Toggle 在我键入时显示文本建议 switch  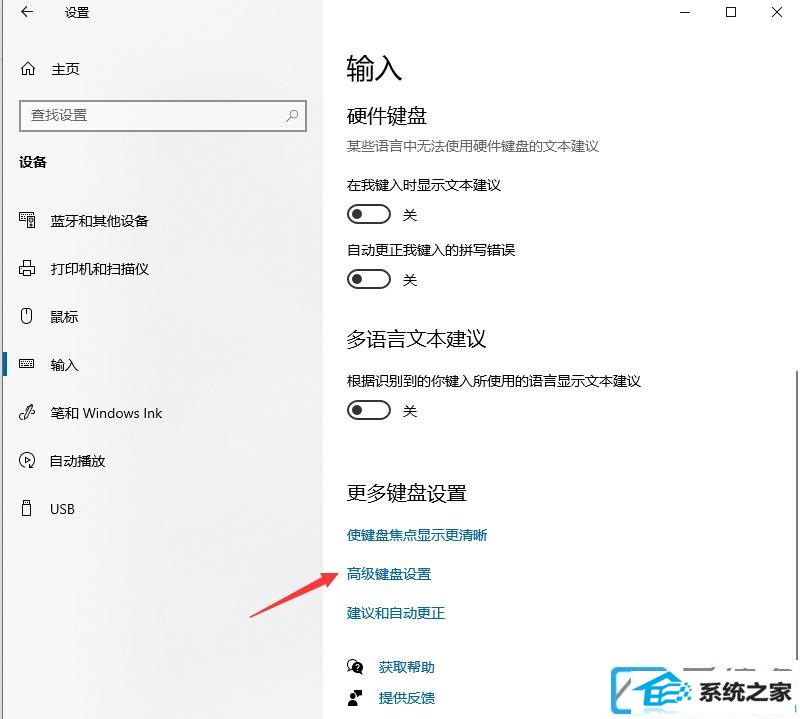[x=369, y=214]
